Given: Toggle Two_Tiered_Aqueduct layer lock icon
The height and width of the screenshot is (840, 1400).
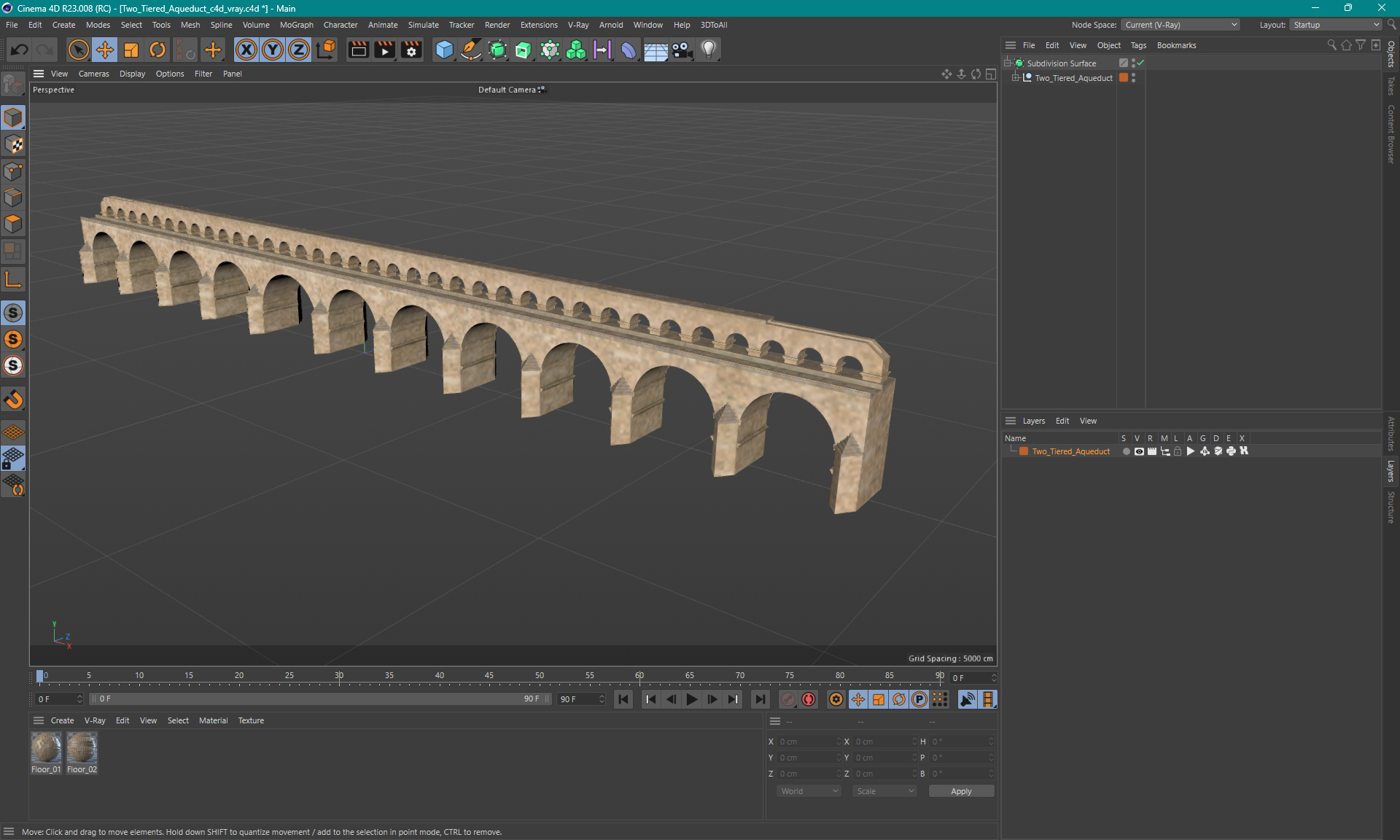Looking at the screenshot, I should 1178,451.
